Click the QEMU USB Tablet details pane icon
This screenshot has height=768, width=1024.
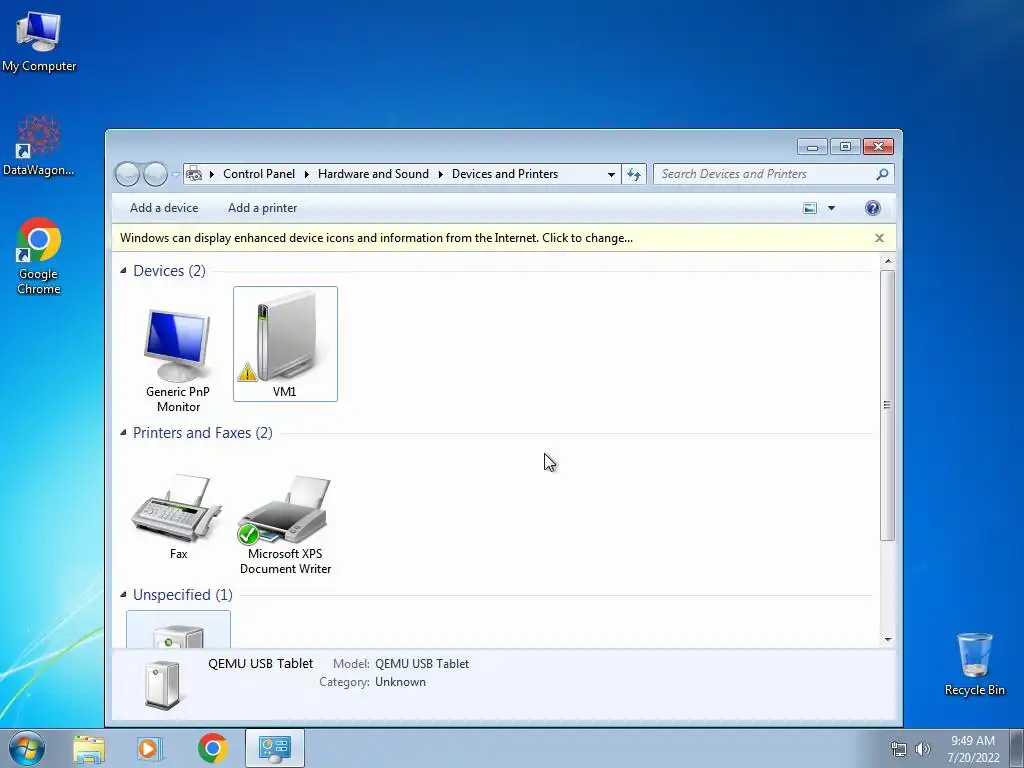(x=161, y=684)
